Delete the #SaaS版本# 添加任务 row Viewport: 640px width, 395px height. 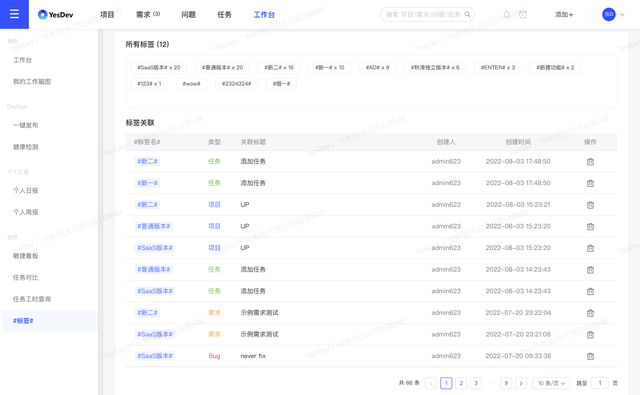(590, 291)
